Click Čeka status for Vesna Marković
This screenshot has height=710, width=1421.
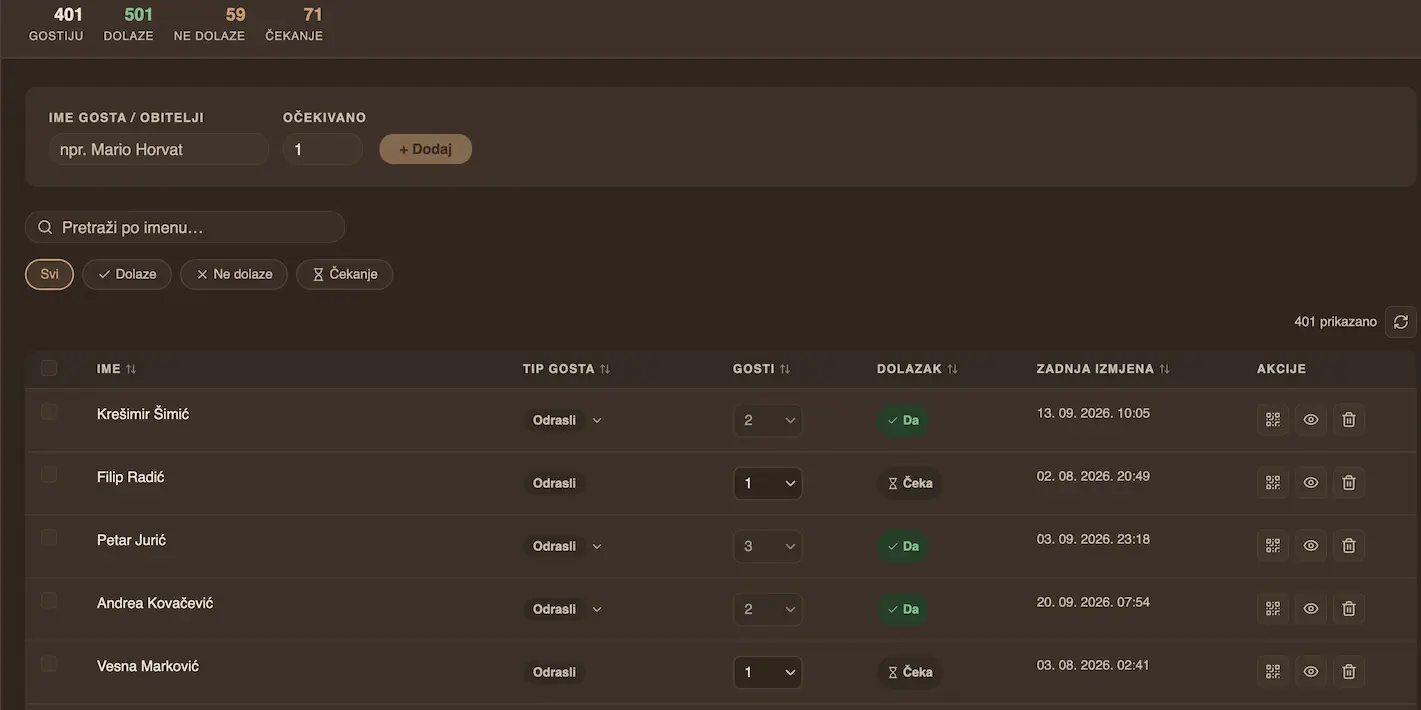pos(910,672)
